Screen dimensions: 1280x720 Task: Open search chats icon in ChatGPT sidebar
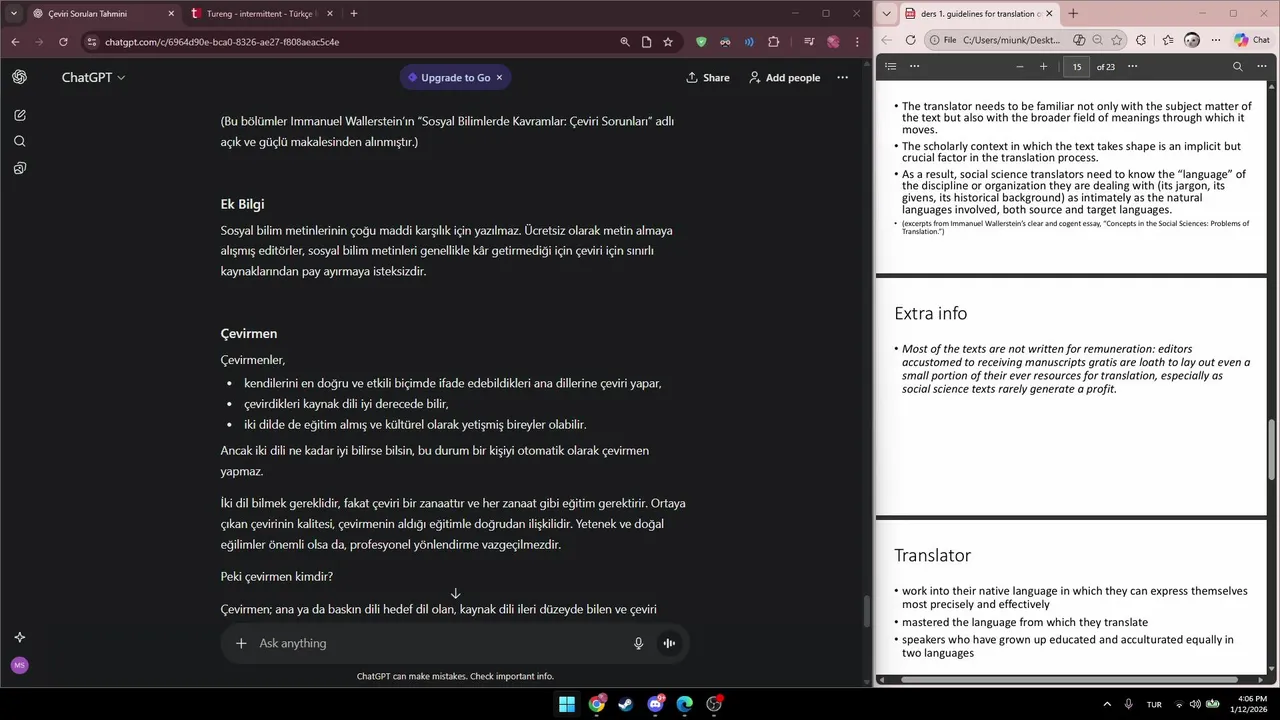20,141
